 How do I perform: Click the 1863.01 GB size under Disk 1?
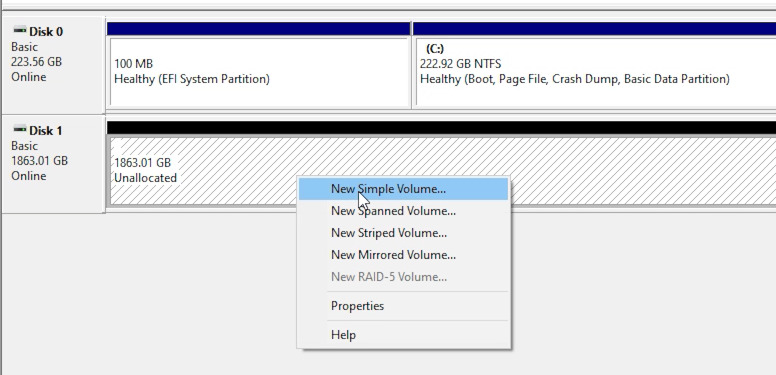click(39, 161)
